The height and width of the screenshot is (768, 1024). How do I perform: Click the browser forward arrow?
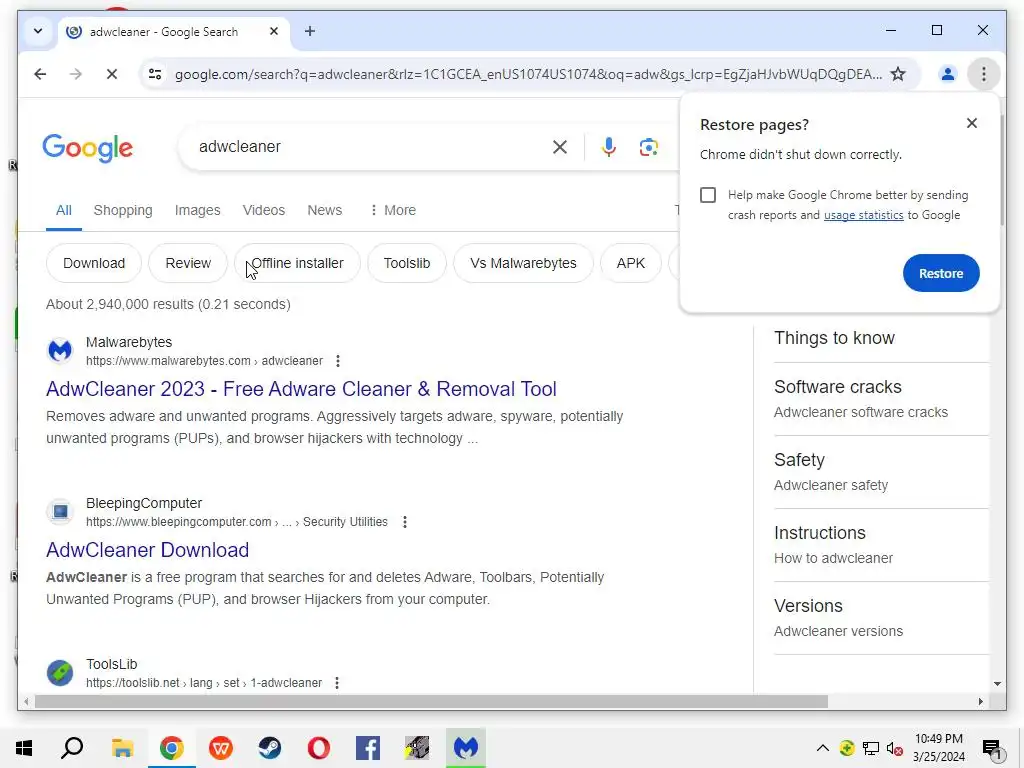point(76,74)
